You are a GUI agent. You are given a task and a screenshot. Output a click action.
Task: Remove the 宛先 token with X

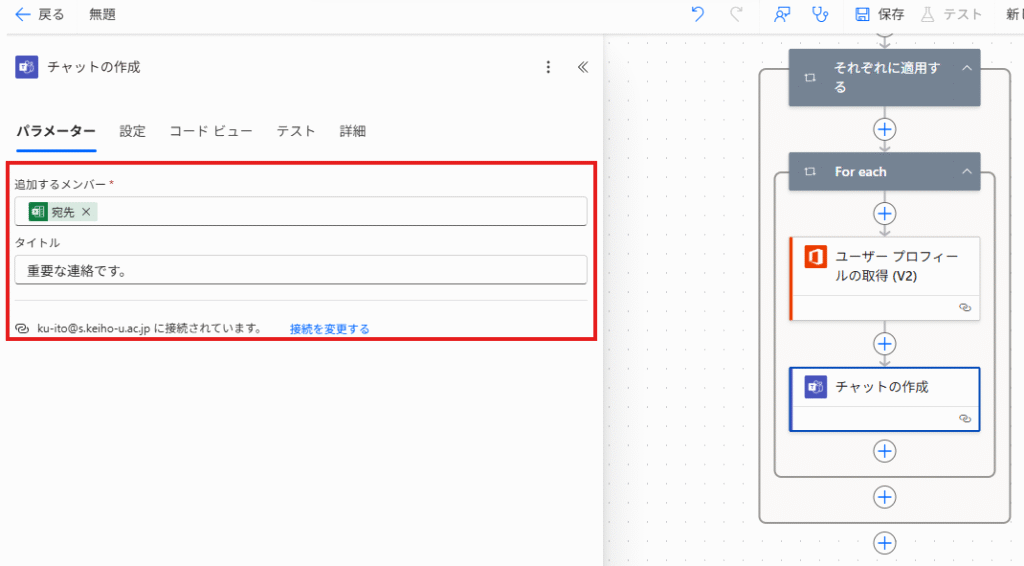pyautogui.click(x=86, y=212)
